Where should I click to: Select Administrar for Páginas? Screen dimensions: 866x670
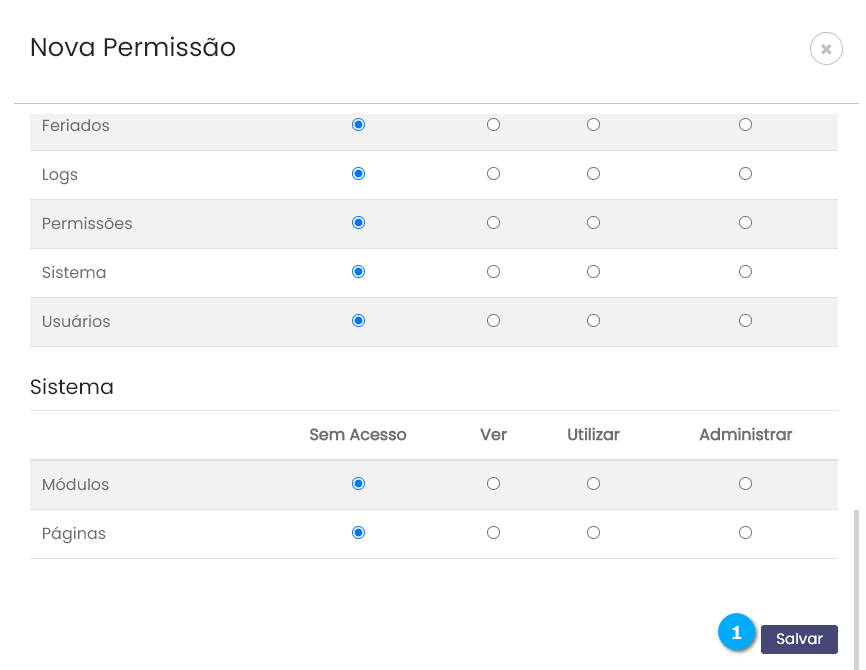[745, 533]
